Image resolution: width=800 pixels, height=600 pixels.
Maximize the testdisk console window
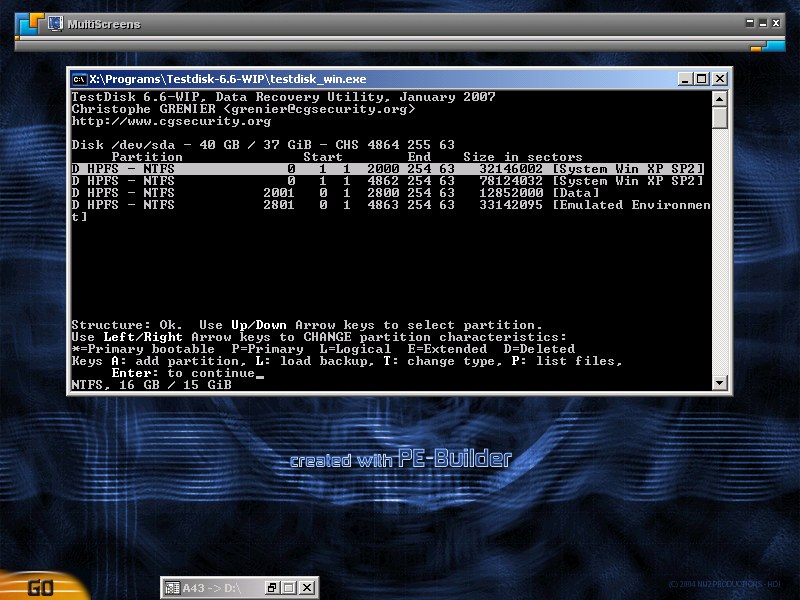[702, 79]
